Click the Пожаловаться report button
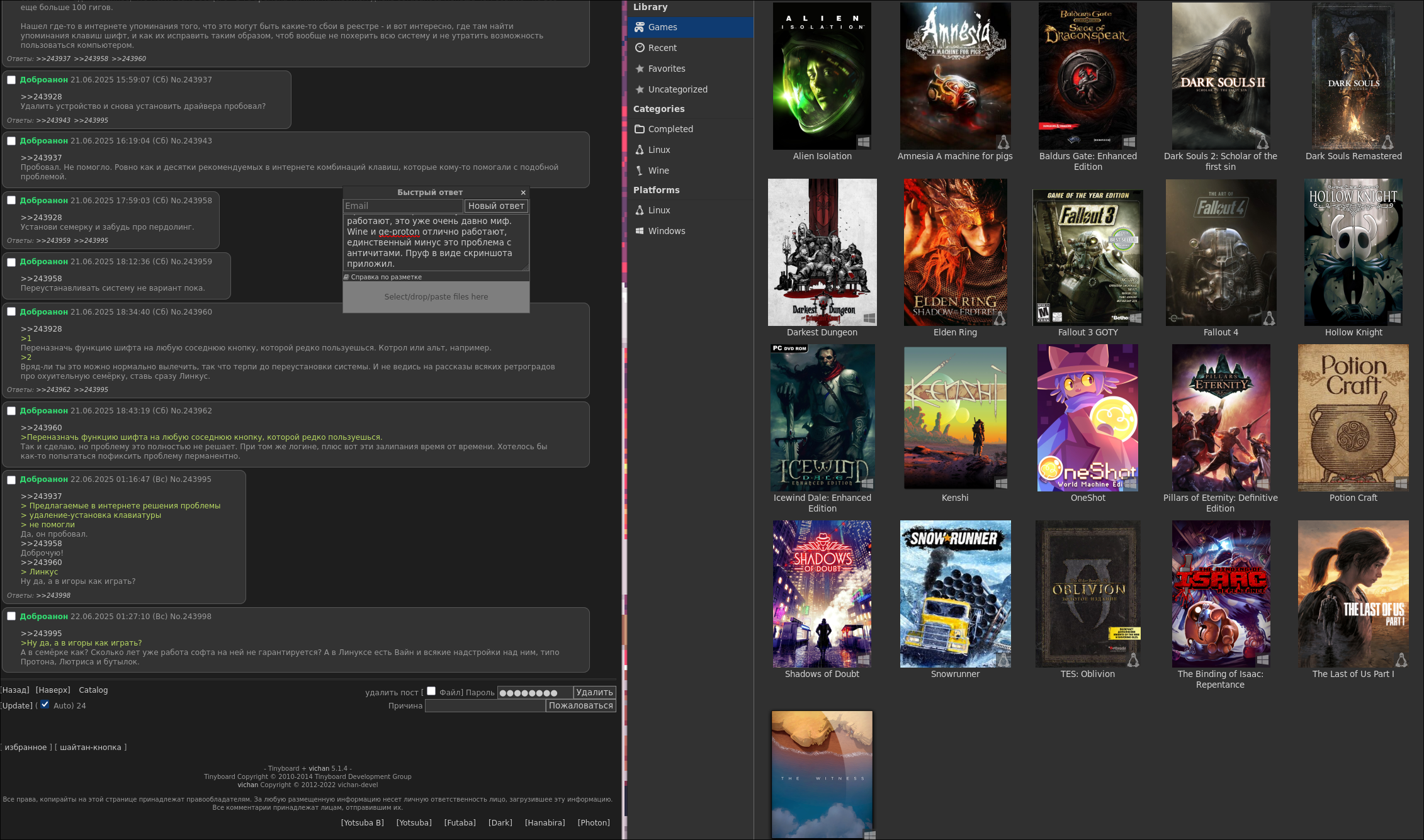This screenshot has width=1424, height=840. [x=580, y=706]
